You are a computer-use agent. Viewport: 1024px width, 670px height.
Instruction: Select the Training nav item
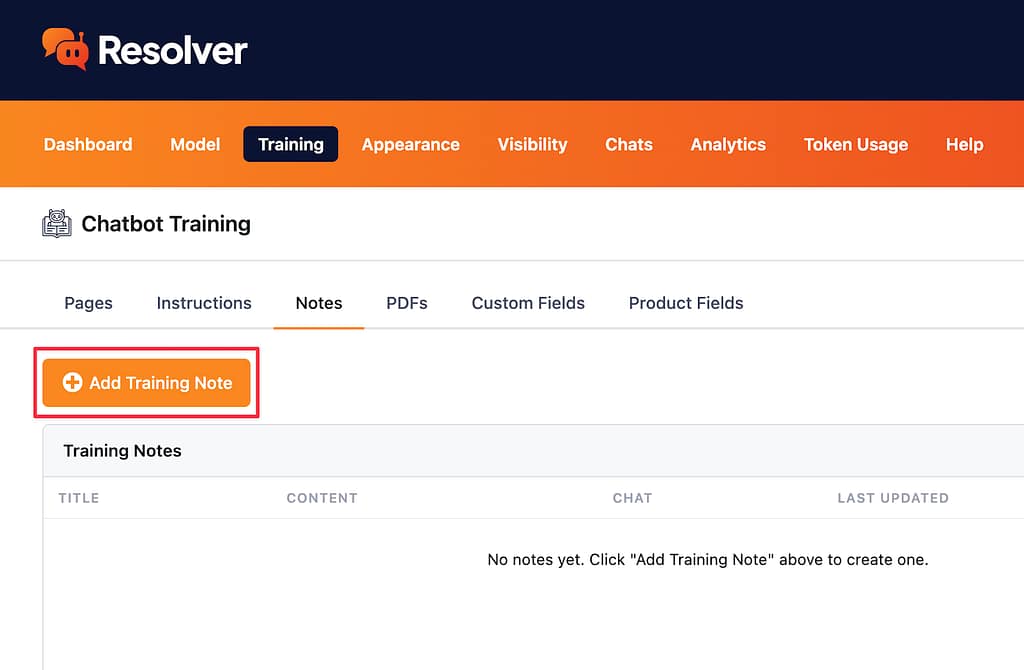coord(291,144)
